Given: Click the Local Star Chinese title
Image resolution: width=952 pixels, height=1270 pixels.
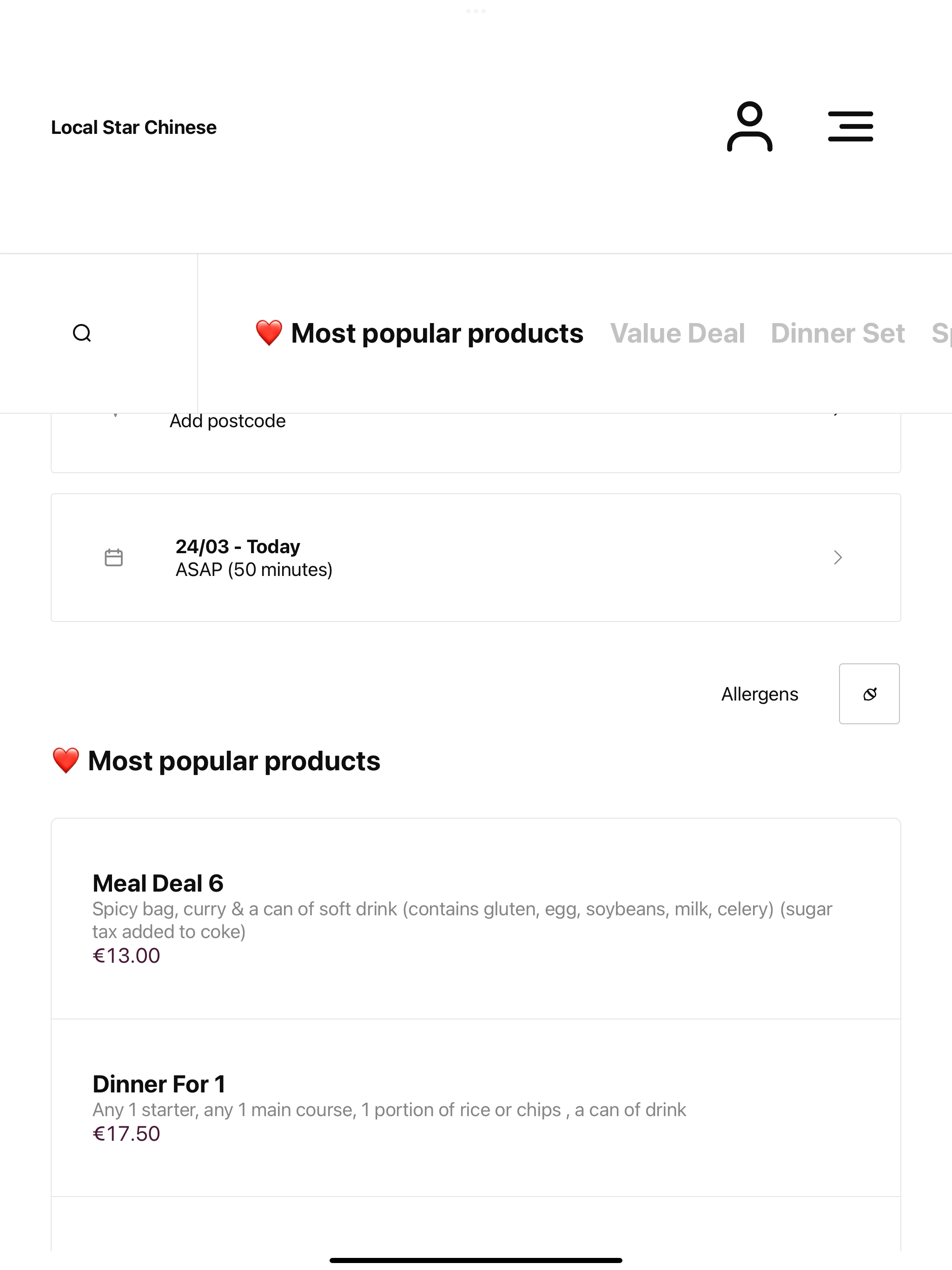Looking at the screenshot, I should coord(134,127).
